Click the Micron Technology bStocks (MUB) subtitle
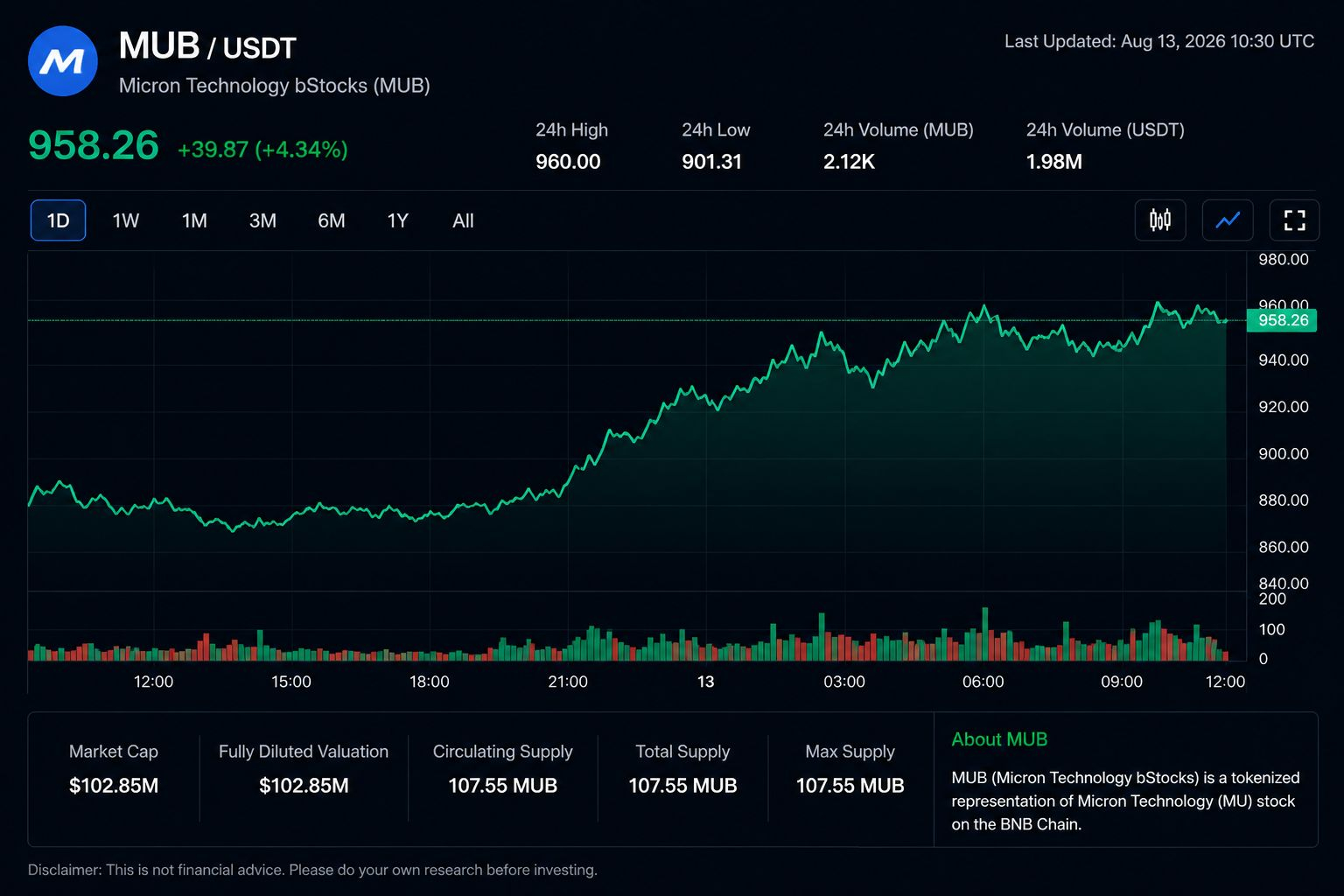This screenshot has width=1344, height=896. [274, 86]
